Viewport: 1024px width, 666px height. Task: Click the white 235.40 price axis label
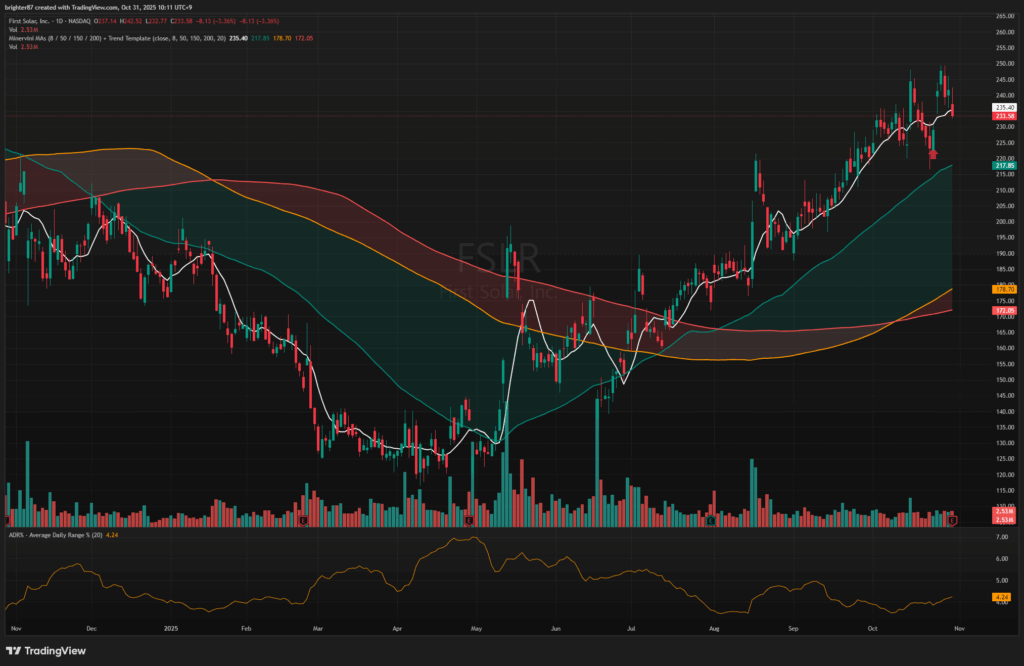coord(1004,107)
